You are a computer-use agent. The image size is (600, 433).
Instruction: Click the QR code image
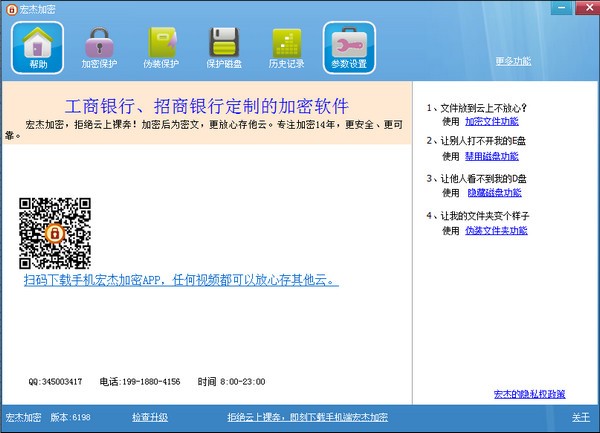point(55,233)
